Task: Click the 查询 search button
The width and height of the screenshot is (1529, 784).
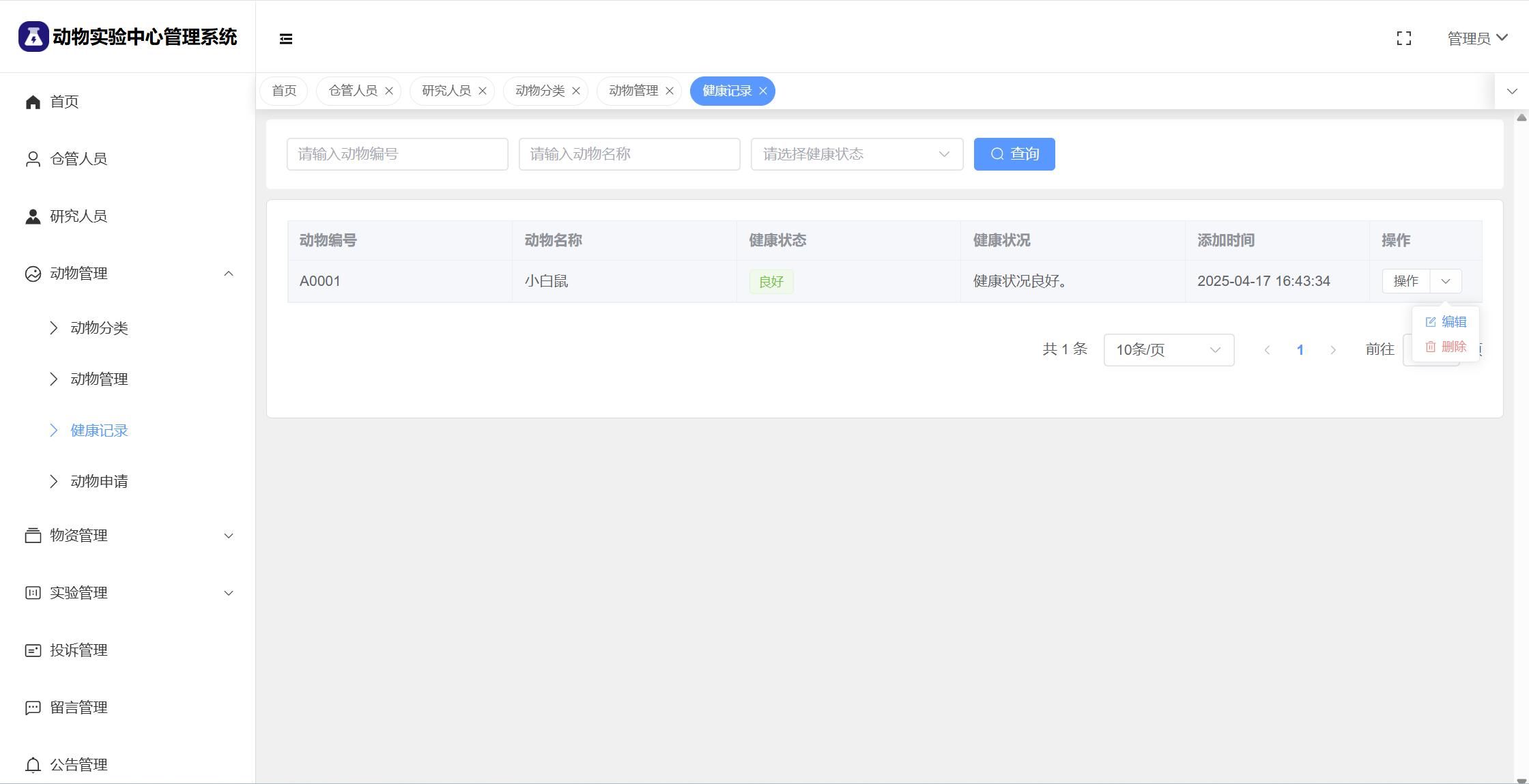Action: pyautogui.click(x=1014, y=154)
